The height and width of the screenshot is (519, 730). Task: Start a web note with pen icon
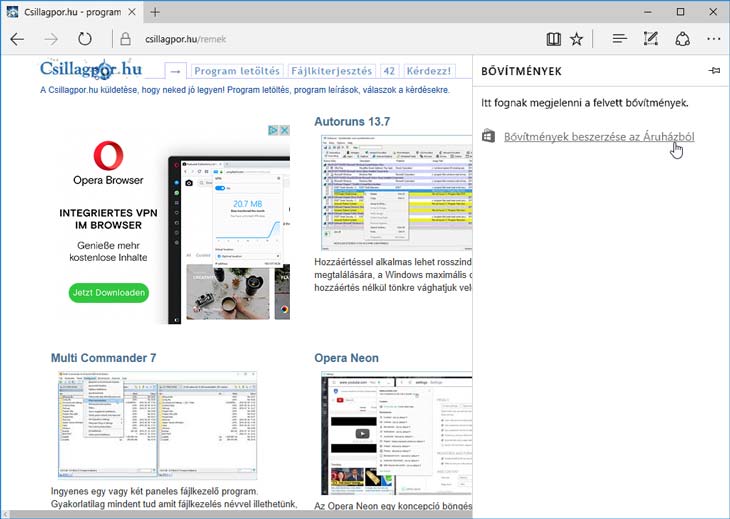pos(651,40)
